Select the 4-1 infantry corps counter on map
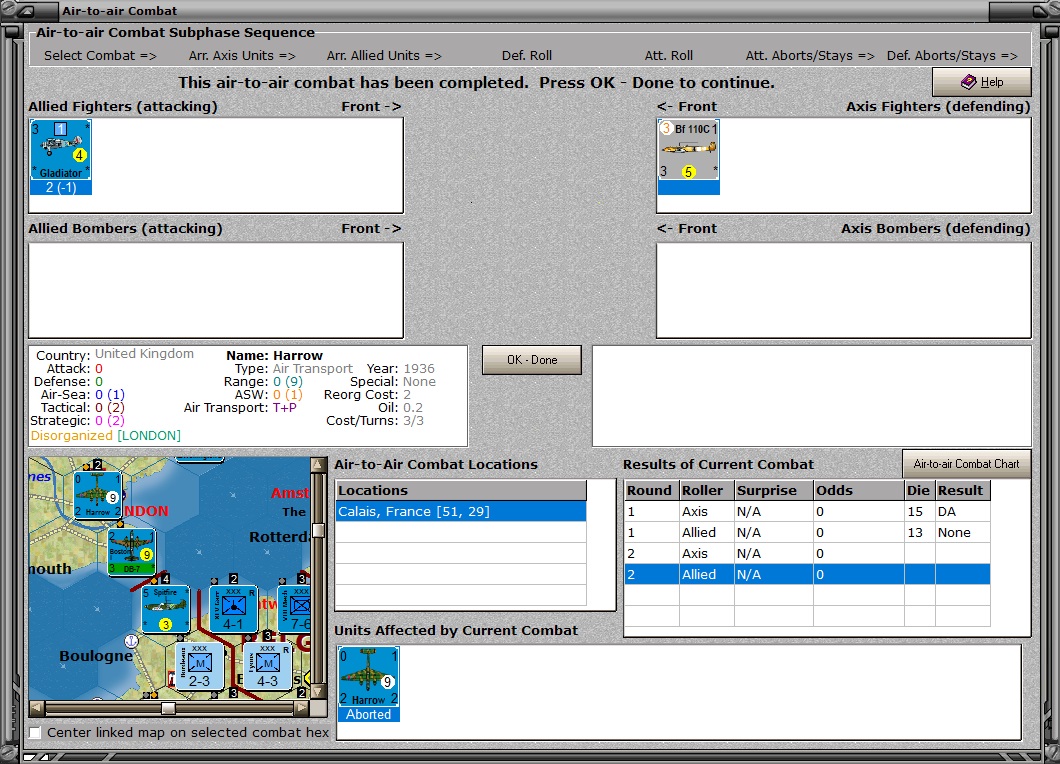The height and width of the screenshot is (764, 1060). tap(233, 609)
